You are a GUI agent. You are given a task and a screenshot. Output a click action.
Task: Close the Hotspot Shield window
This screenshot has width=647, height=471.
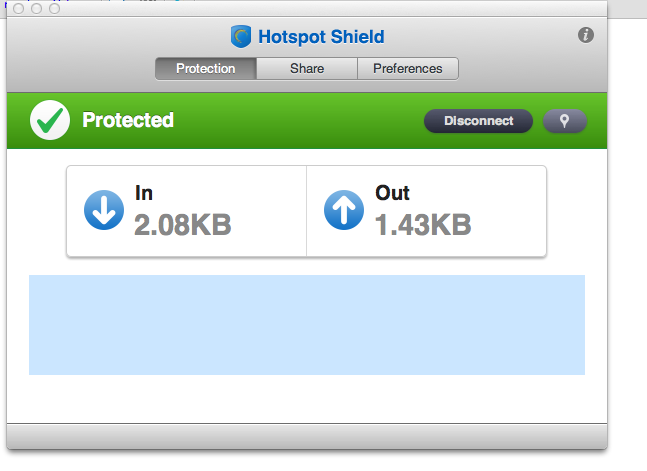pyautogui.click(x=20, y=8)
